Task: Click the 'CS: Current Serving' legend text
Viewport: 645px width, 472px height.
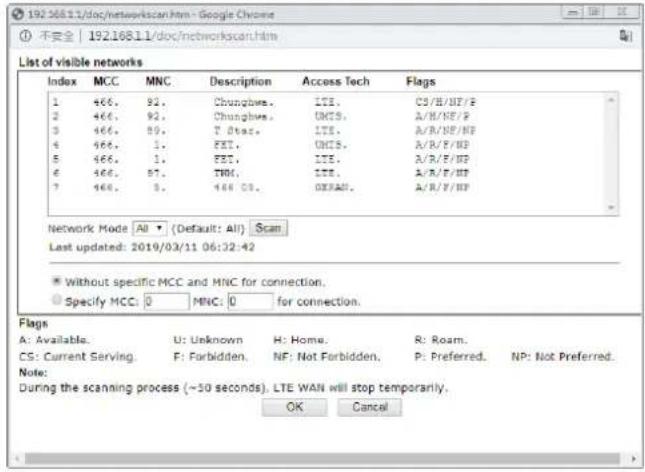Action: point(77,357)
